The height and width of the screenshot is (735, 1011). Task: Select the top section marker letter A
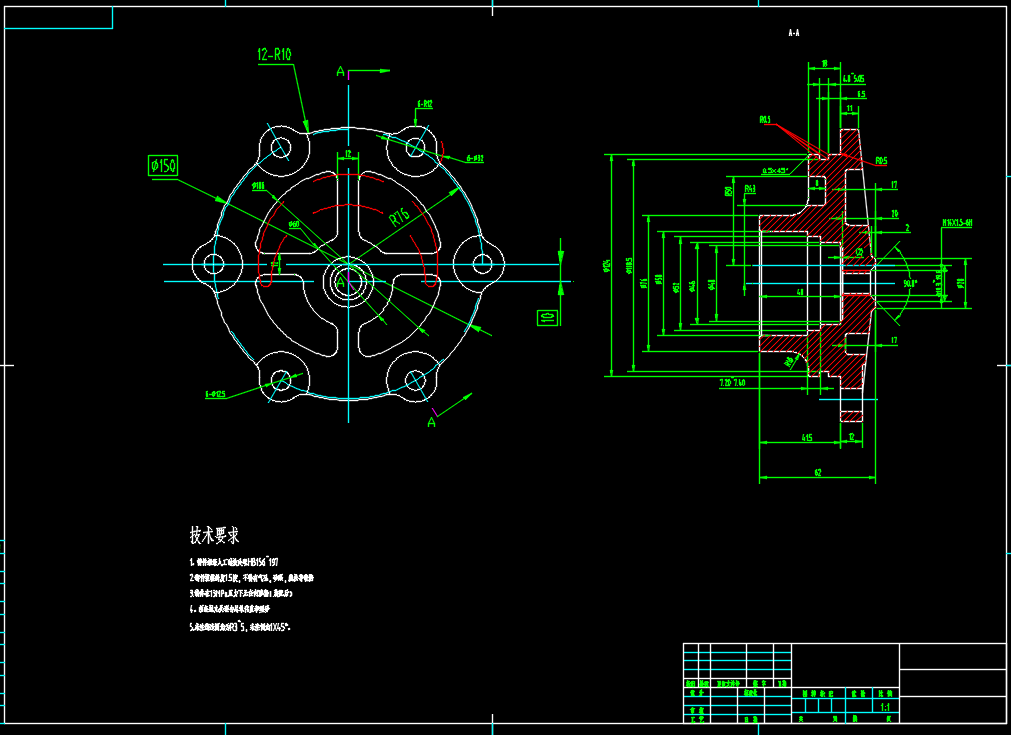pos(340,71)
